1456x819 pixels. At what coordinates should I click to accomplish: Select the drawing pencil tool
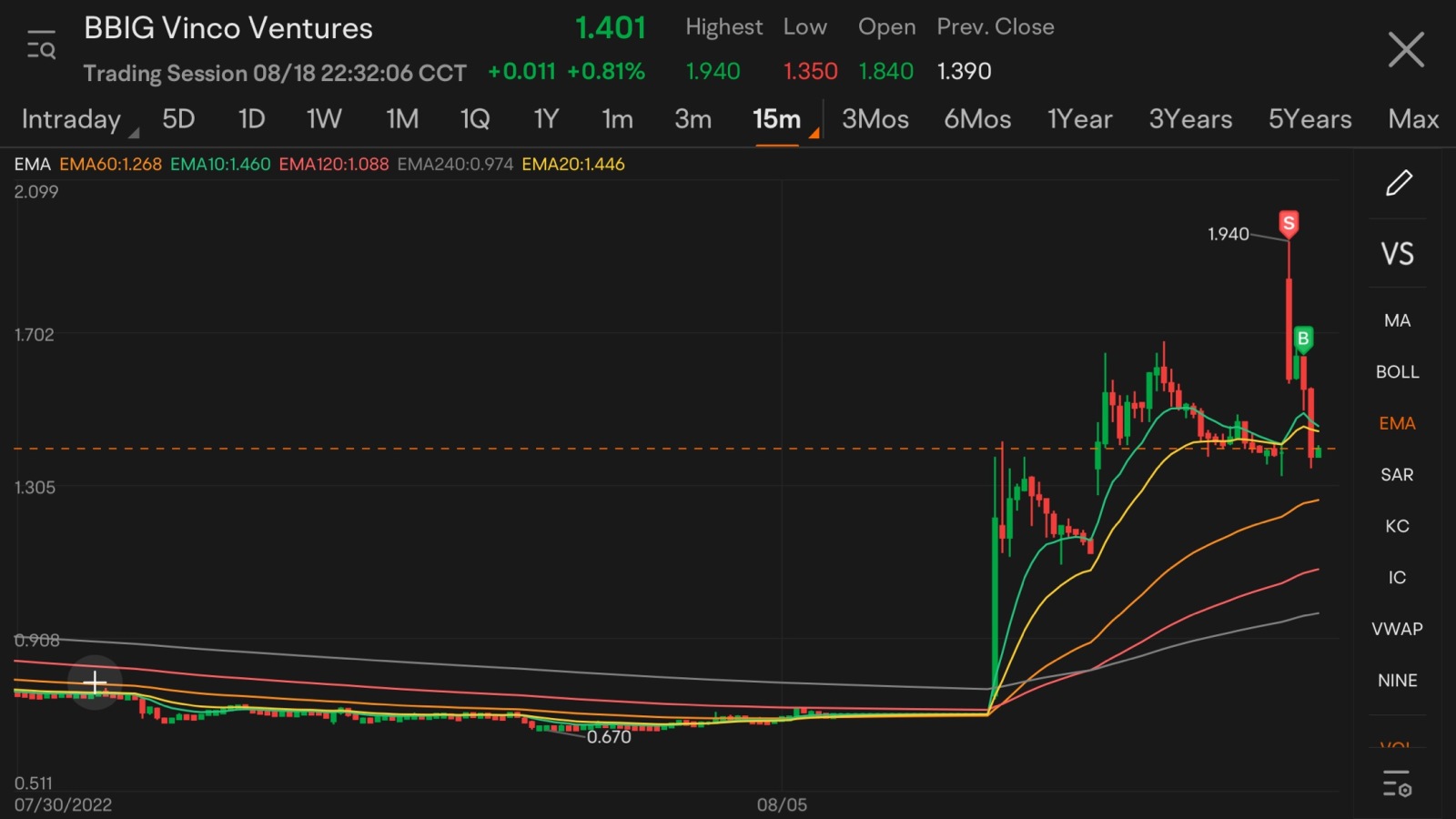pos(1399,183)
